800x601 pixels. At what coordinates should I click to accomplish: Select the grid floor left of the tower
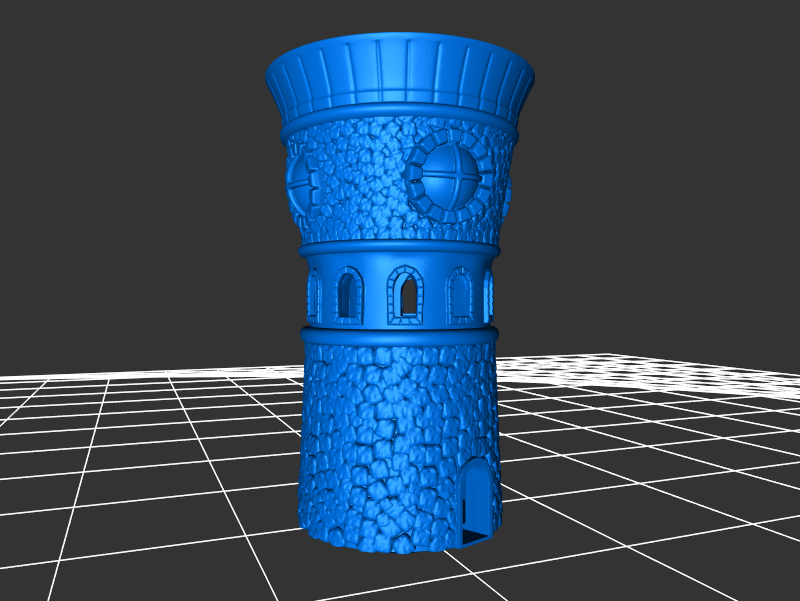point(150,450)
